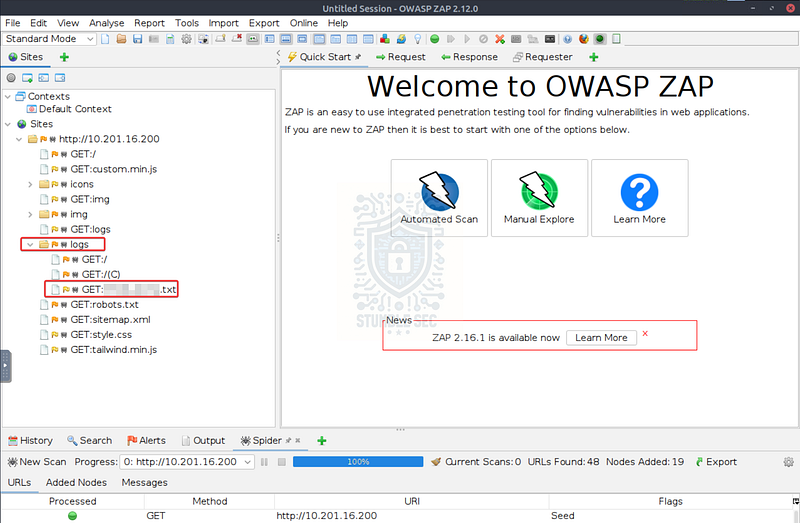
Task: Dismiss the news with the red x
Action: point(645,333)
